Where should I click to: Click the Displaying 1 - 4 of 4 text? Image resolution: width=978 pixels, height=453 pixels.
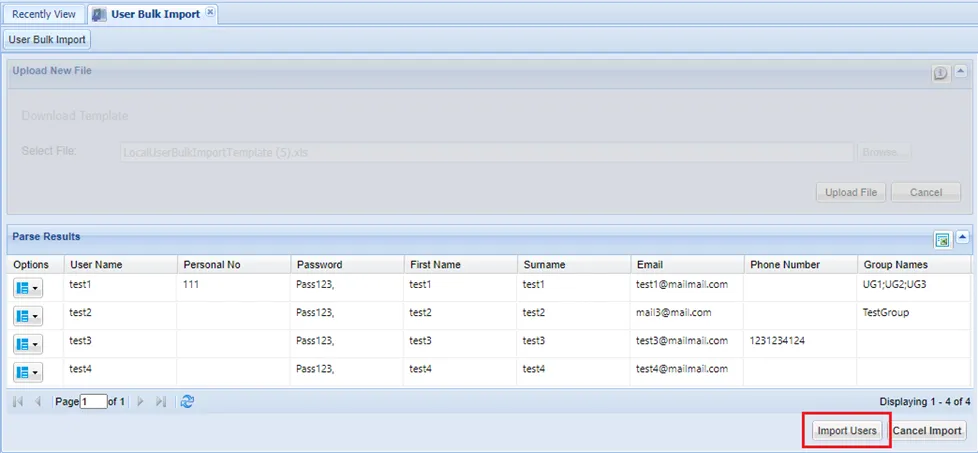coord(925,402)
